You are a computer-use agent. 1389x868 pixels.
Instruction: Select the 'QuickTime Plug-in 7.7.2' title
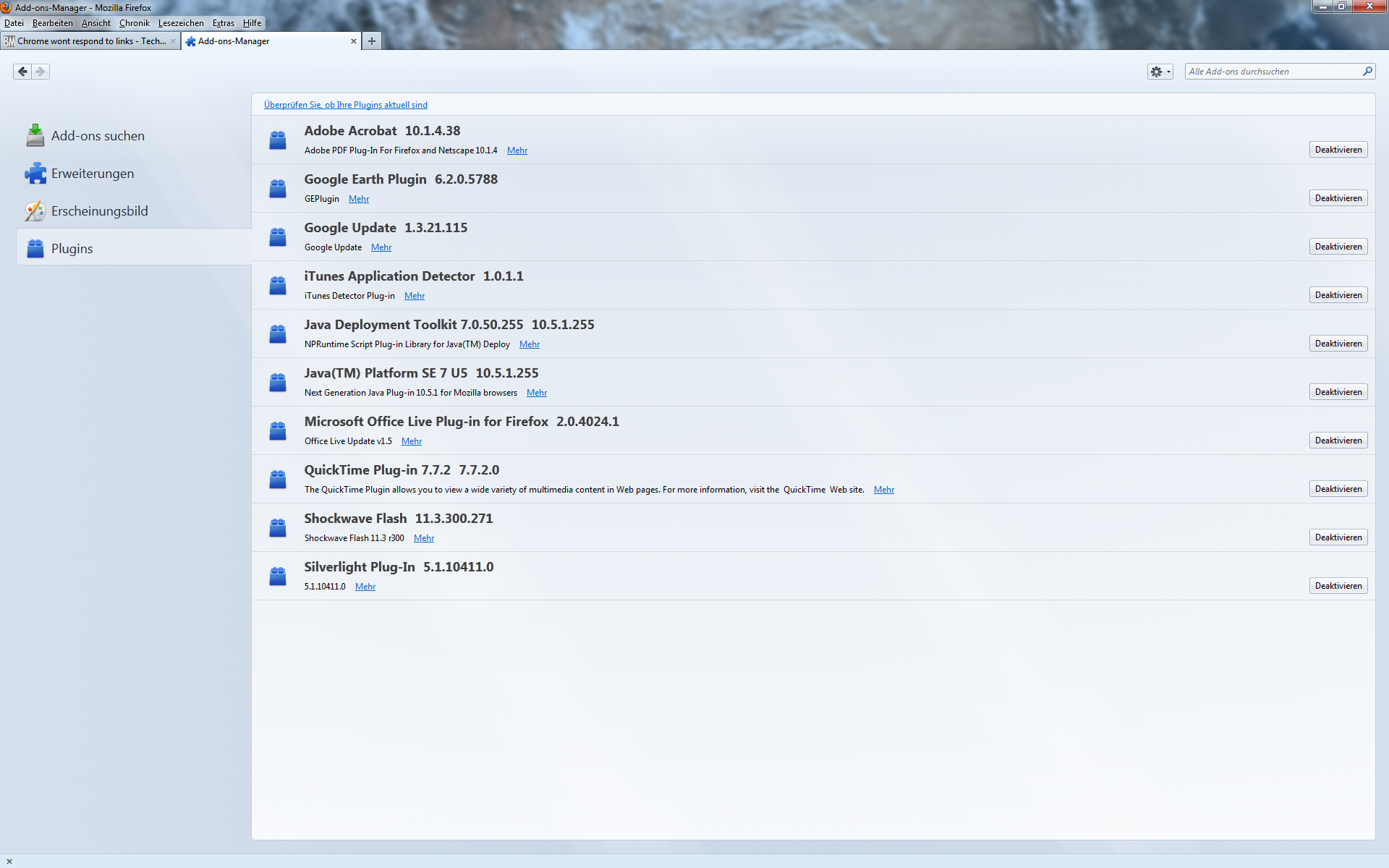(x=378, y=470)
